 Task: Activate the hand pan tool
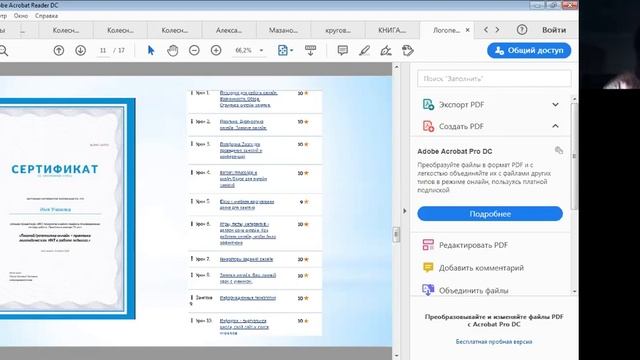click(x=173, y=51)
